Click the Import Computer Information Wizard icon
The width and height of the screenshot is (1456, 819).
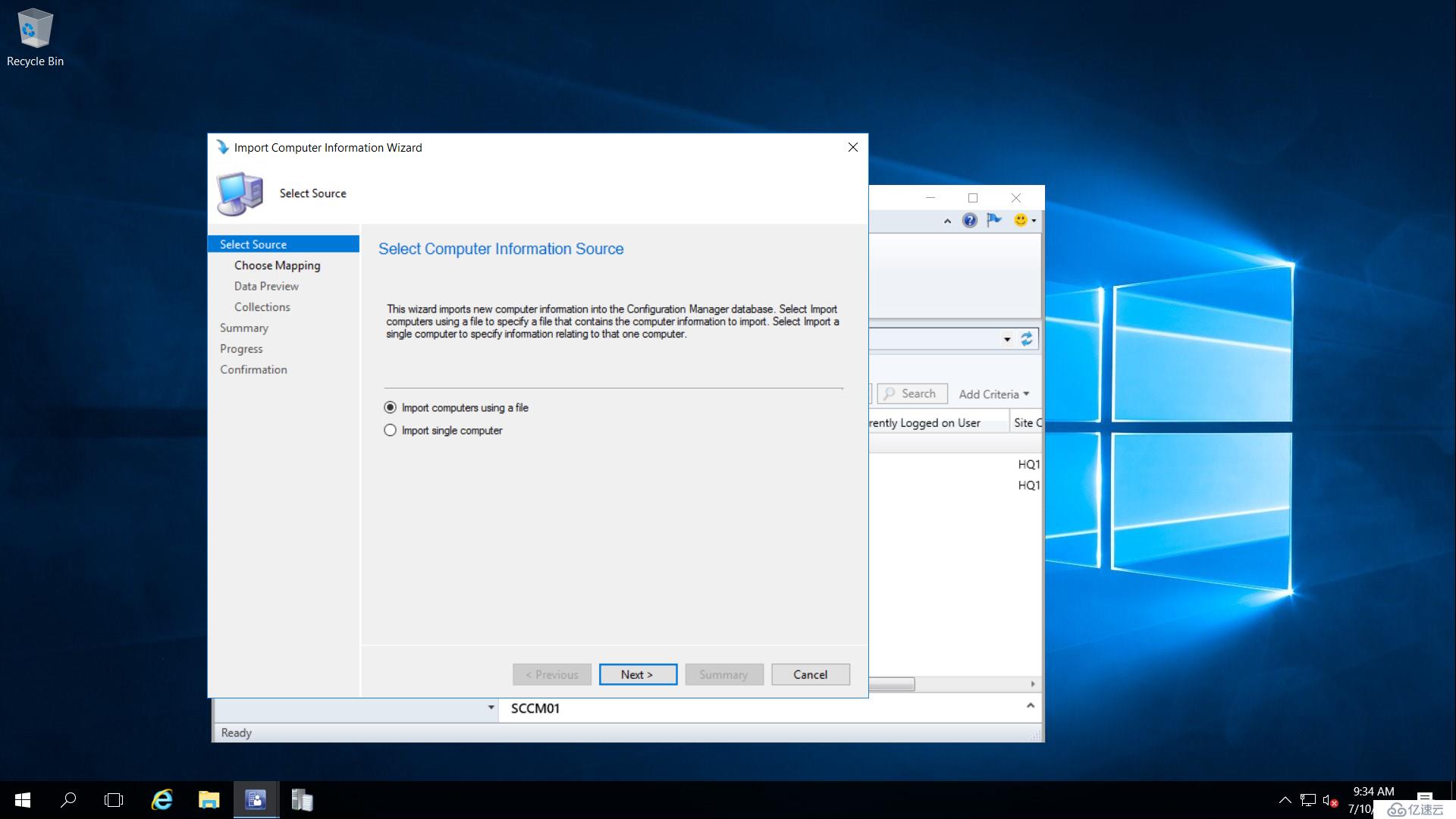pos(220,147)
